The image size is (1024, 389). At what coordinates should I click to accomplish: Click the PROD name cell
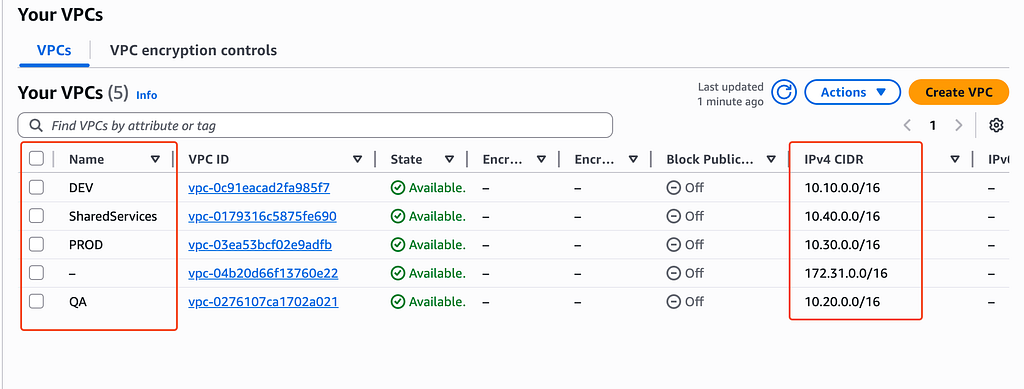pyautogui.click(x=86, y=245)
